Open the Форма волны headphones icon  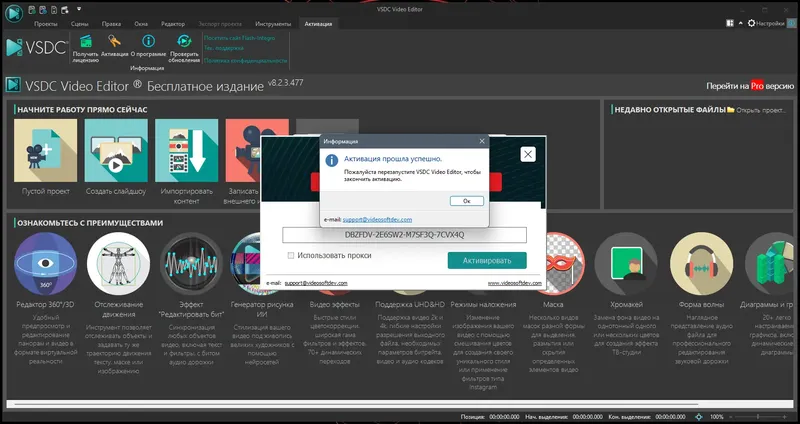(701, 263)
